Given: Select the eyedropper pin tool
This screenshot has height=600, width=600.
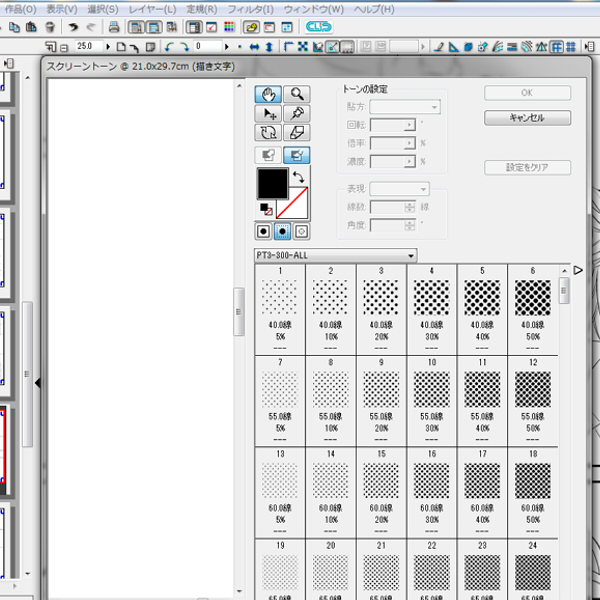Looking at the screenshot, I should point(297,114).
